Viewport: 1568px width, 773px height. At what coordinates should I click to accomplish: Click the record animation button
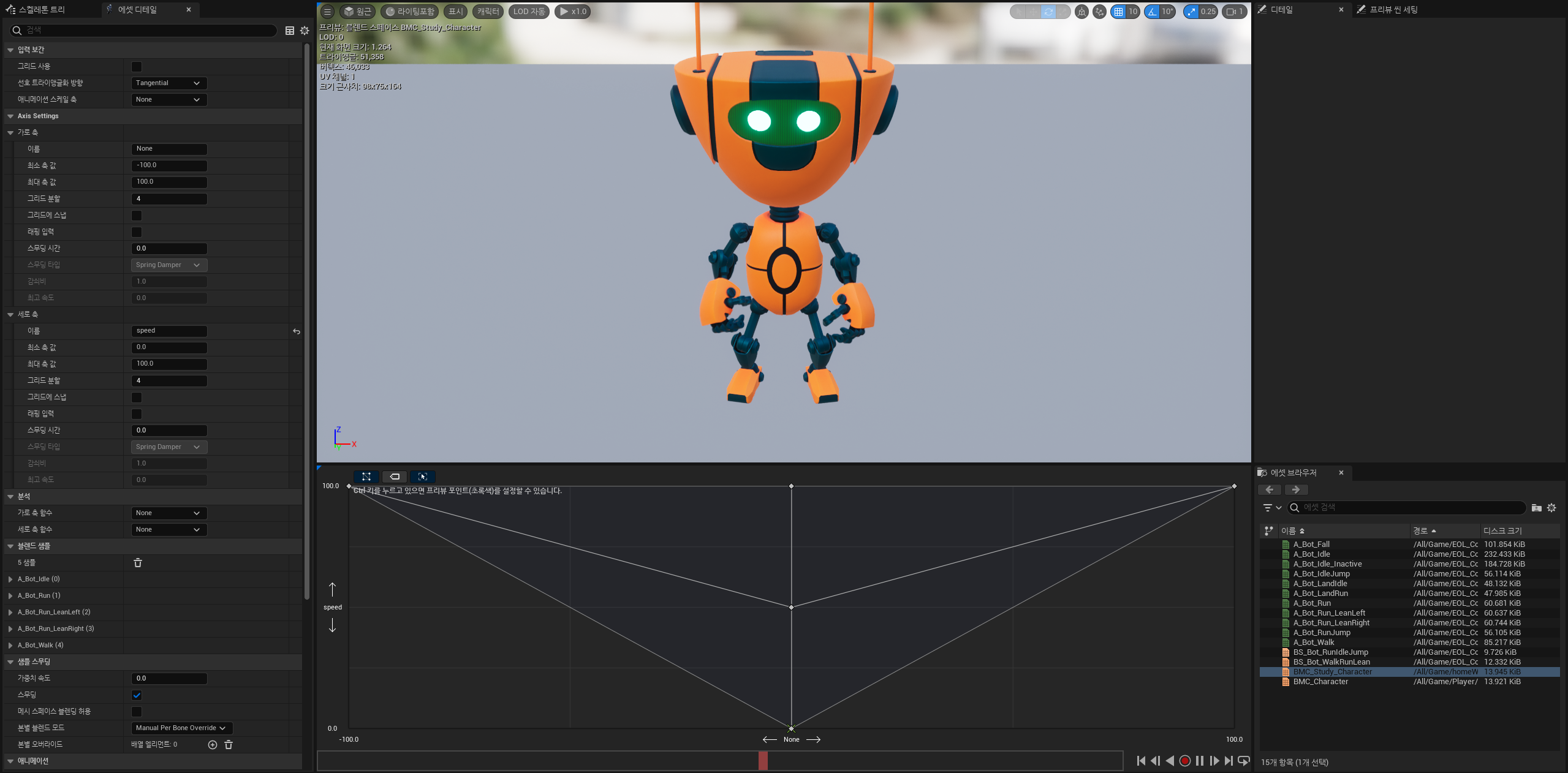pos(1184,761)
